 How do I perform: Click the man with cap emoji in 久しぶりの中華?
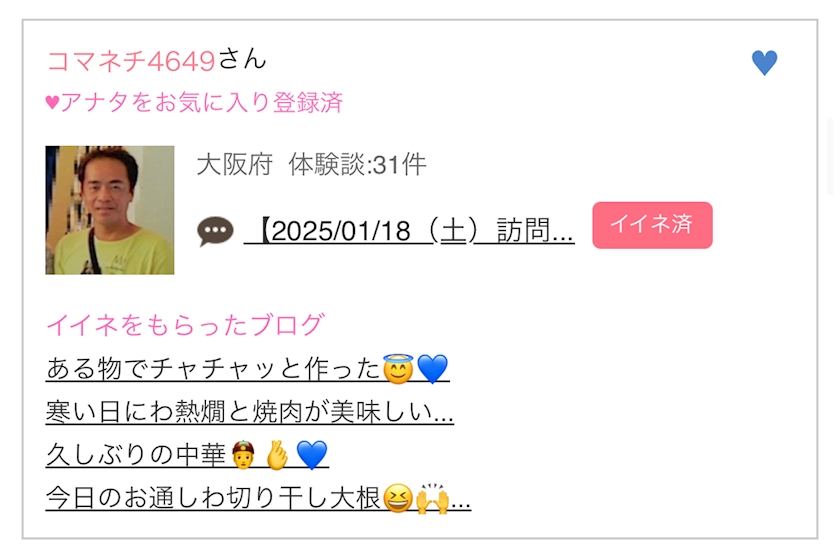(244, 455)
